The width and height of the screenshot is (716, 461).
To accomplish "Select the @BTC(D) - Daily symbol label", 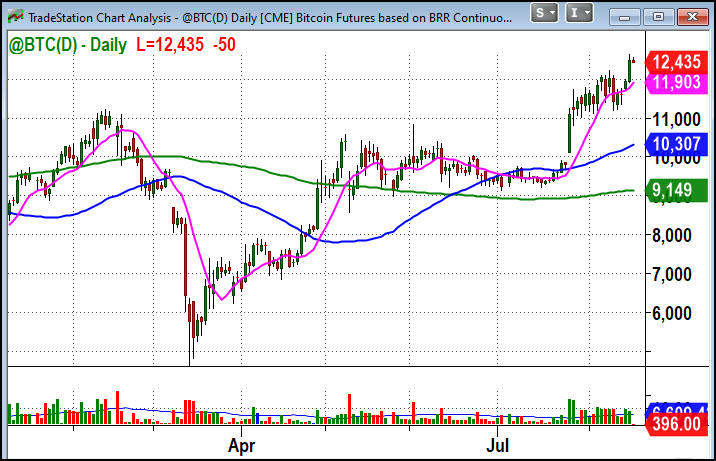I will pyautogui.click(x=68, y=45).
